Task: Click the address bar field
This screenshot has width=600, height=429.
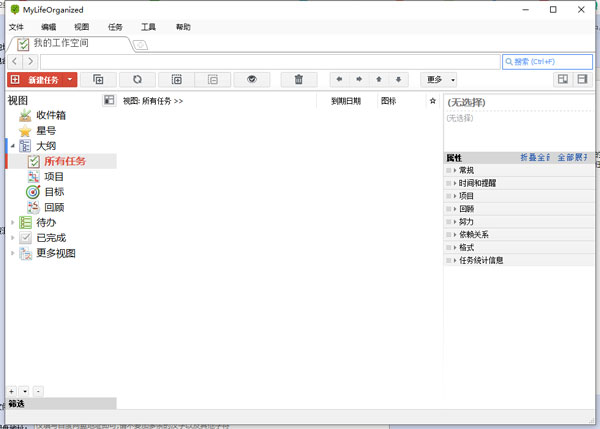Action: click(x=270, y=62)
